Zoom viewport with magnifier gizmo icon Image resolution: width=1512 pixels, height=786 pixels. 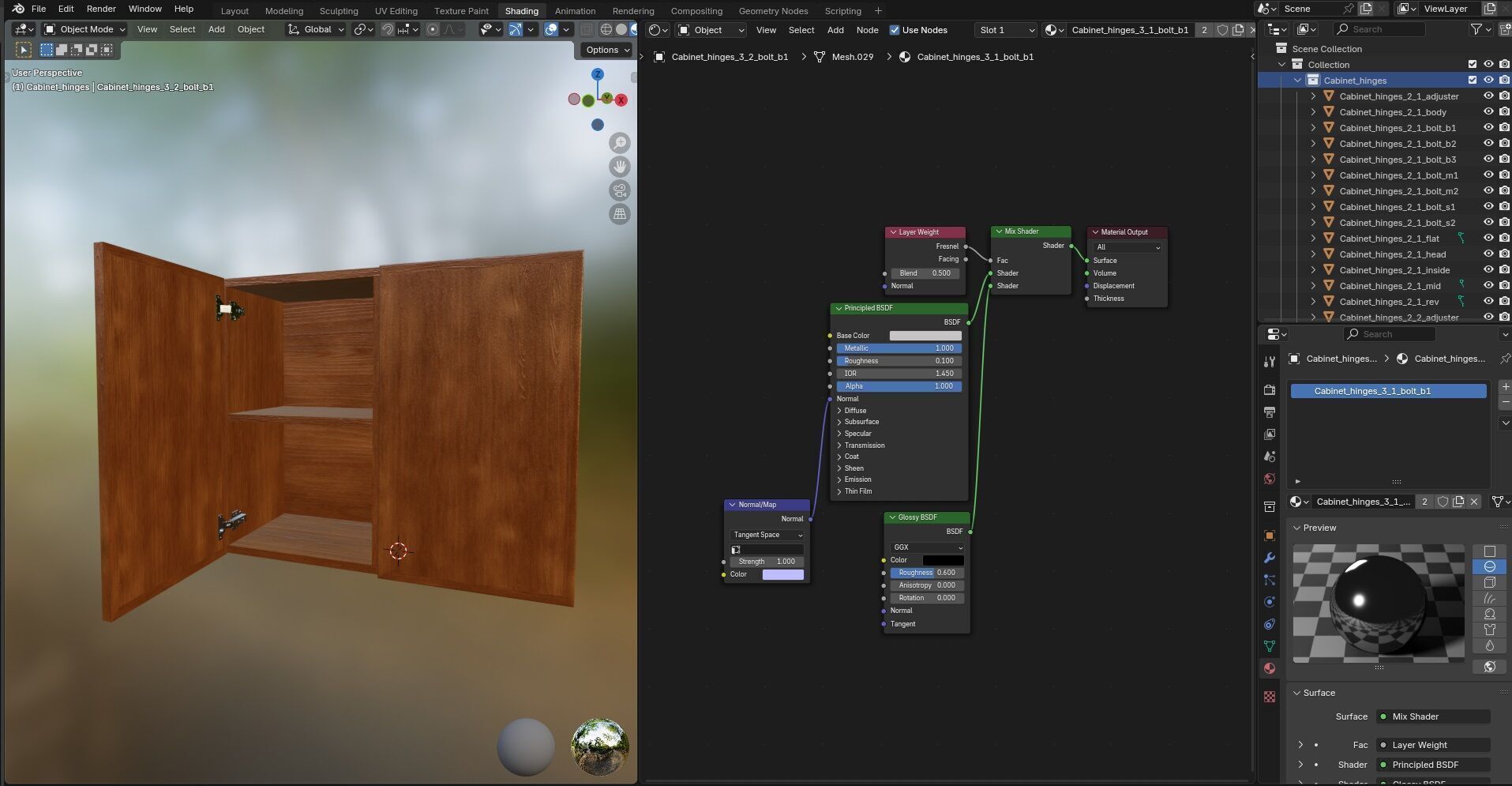point(620,143)
